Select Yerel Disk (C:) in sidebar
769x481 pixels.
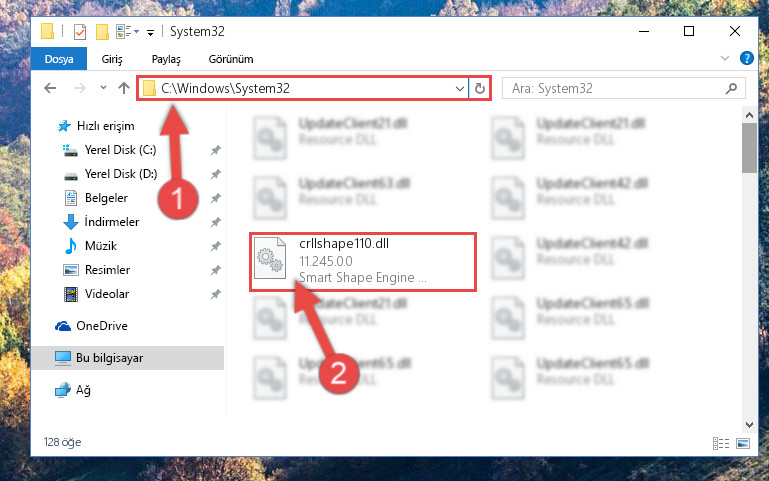[120, 150]
